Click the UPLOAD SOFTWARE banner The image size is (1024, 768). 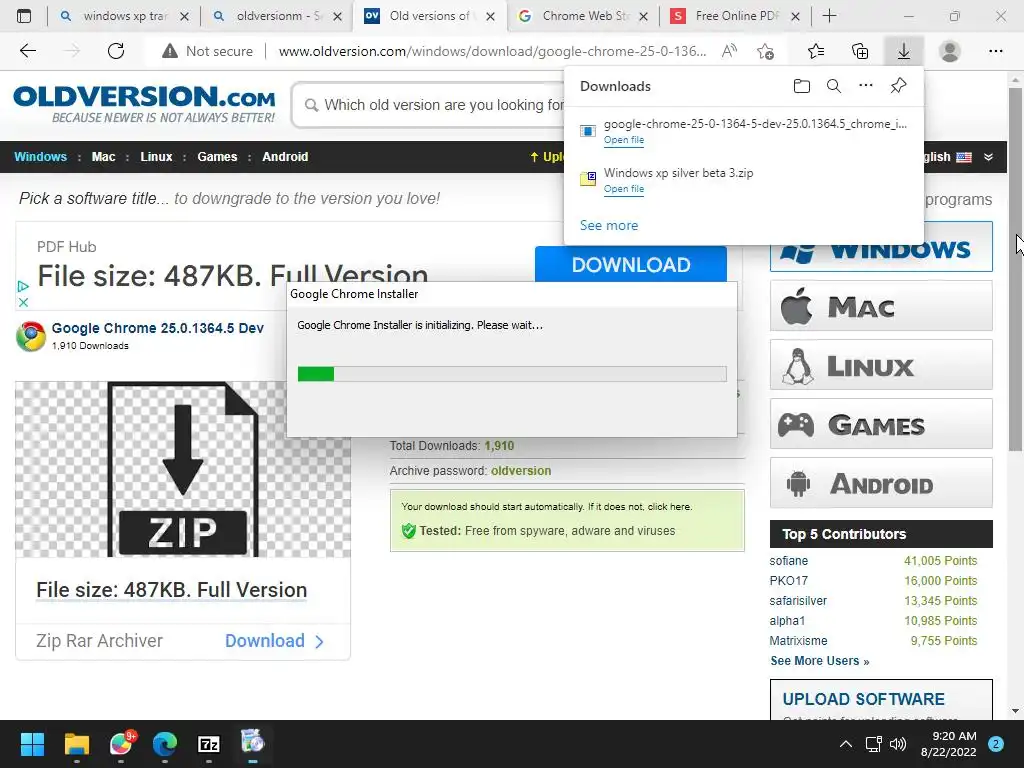click(881, 699)
